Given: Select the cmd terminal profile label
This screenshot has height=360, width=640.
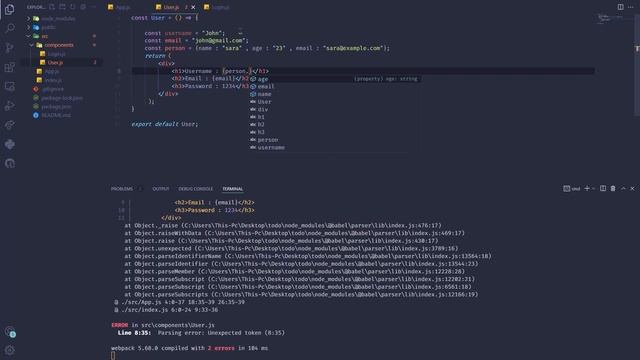Looking at the screenshot, I should (x=572, y=189).
